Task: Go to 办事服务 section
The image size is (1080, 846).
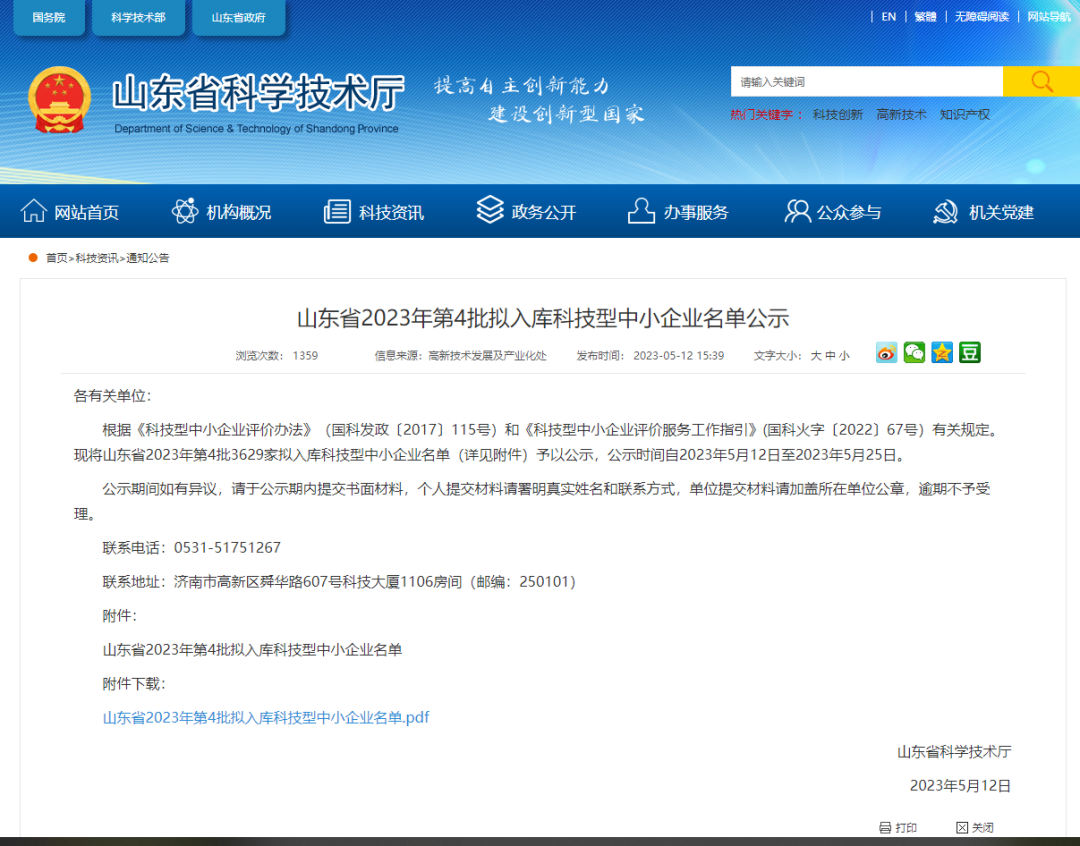Action: click(x=678, y=212)
